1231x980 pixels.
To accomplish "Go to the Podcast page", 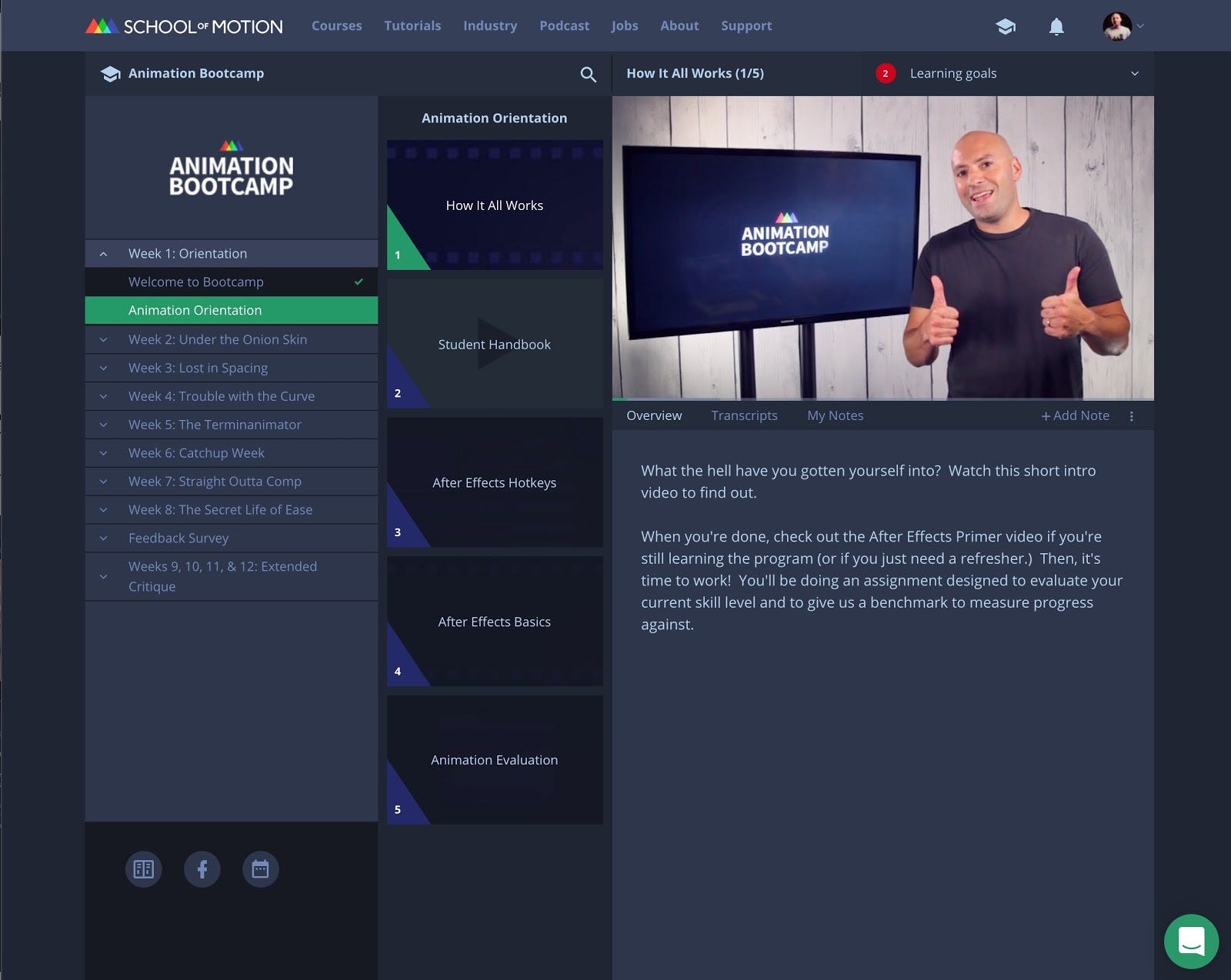I will (564, 26).
